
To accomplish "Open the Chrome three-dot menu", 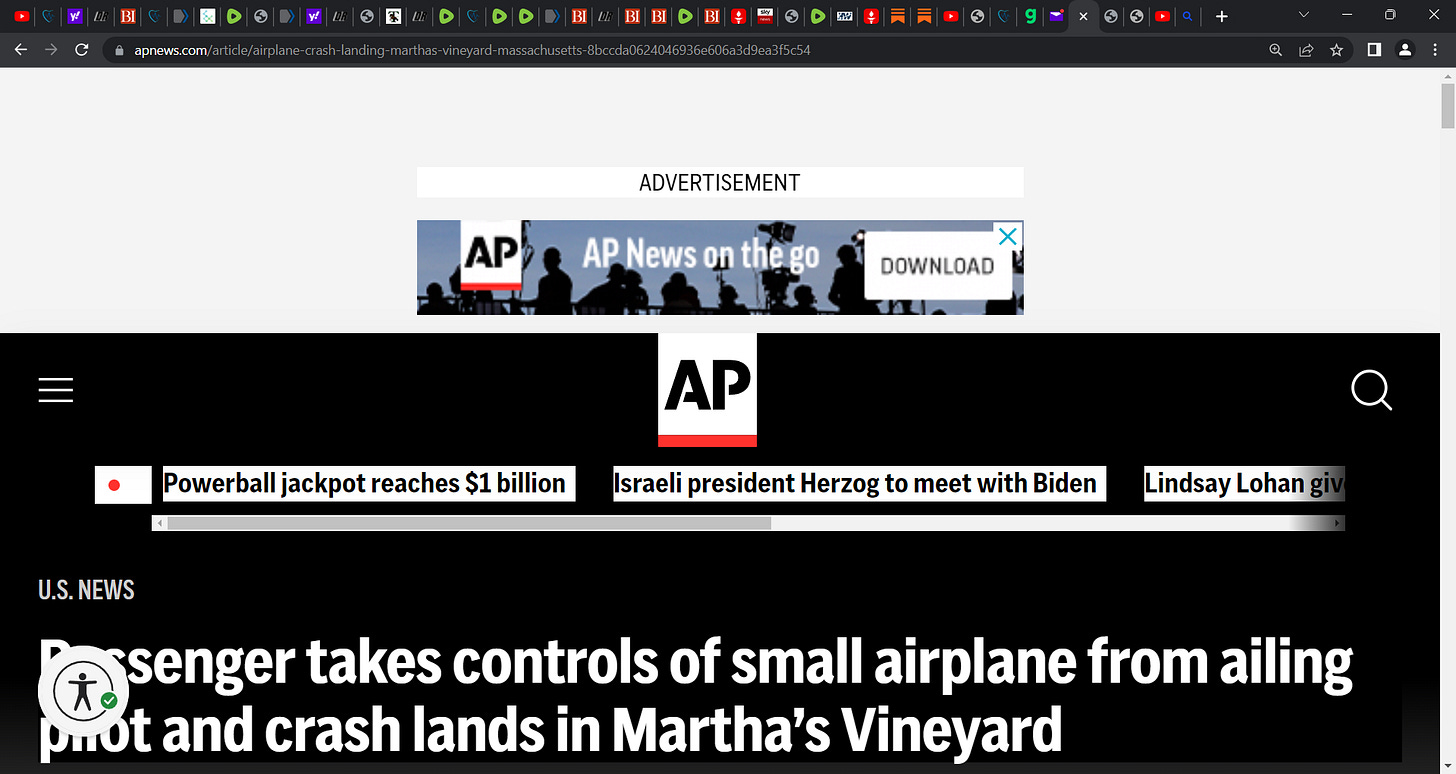I will (1435, 50).
